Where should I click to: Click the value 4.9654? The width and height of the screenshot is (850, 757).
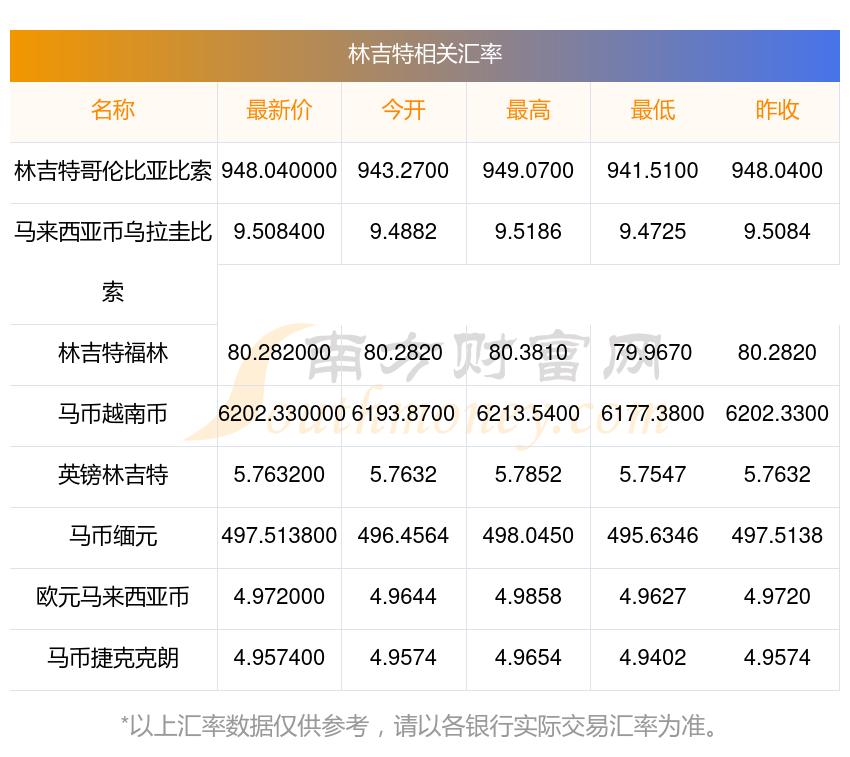[x=528, y=658]
